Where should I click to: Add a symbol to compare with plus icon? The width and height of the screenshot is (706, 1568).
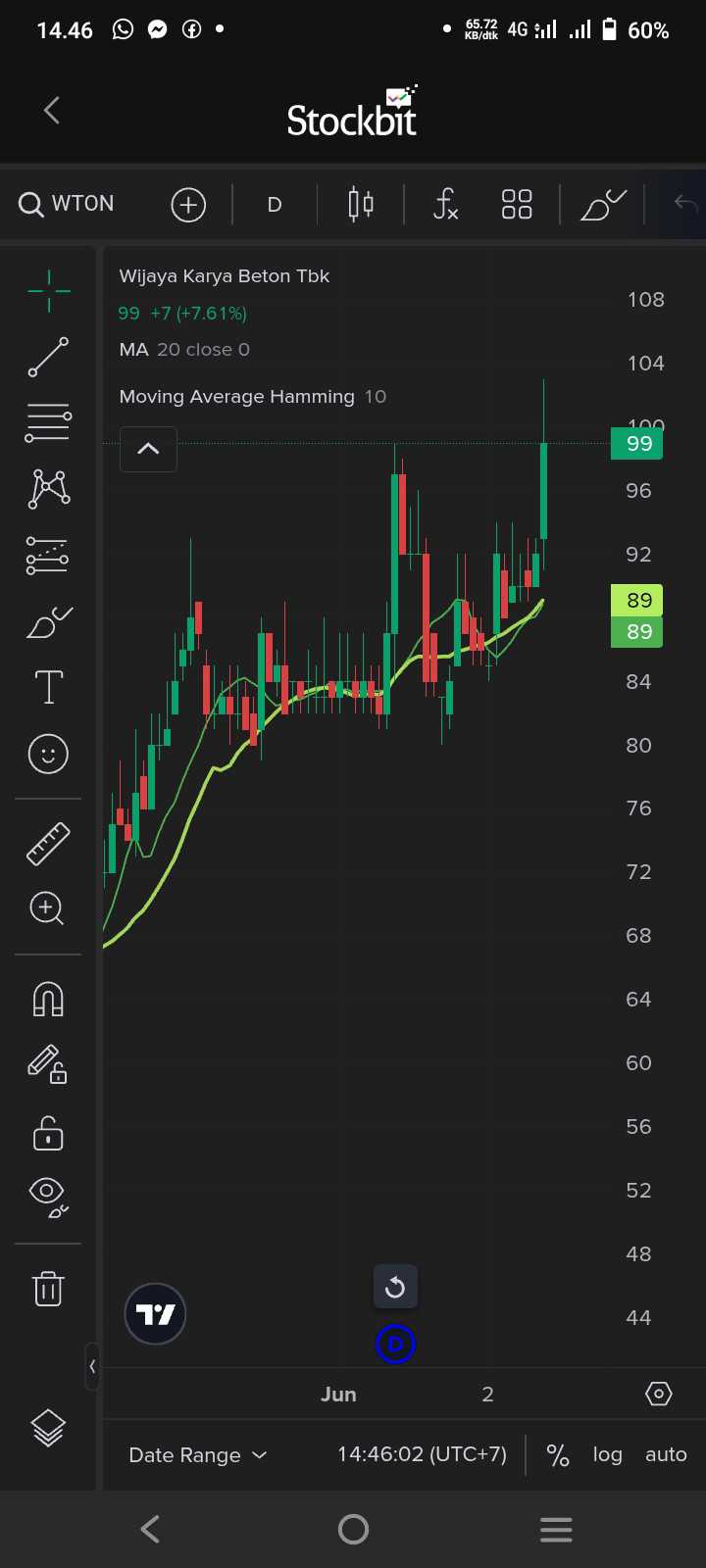coord(188,205)
